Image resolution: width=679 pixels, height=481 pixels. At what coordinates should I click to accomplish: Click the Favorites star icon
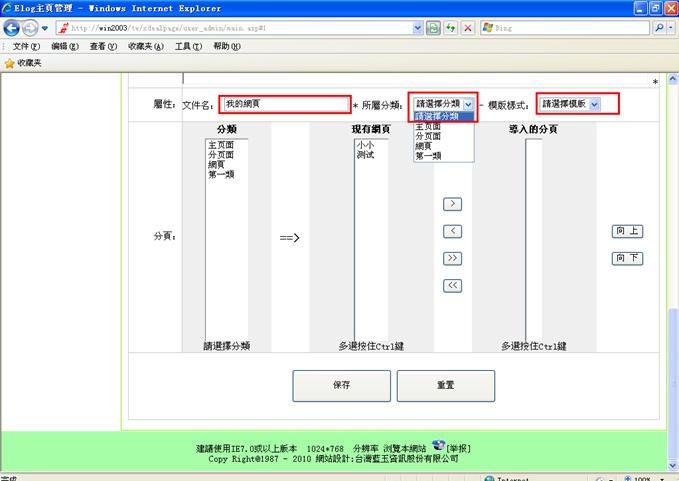pyautogui.click(x=10, y=63)
